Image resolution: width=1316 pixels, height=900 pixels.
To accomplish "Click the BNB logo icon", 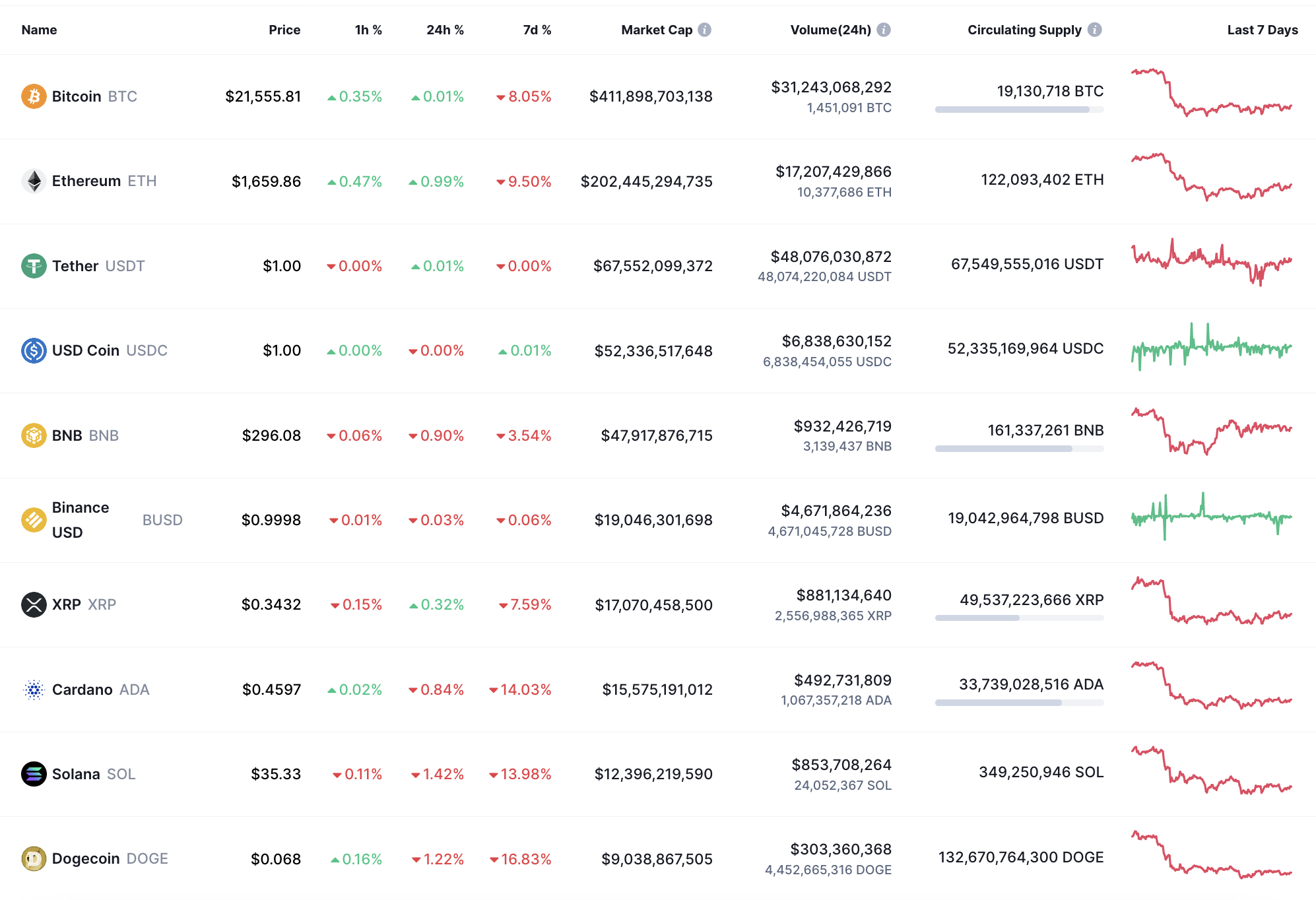I will [x=32, y=435].
